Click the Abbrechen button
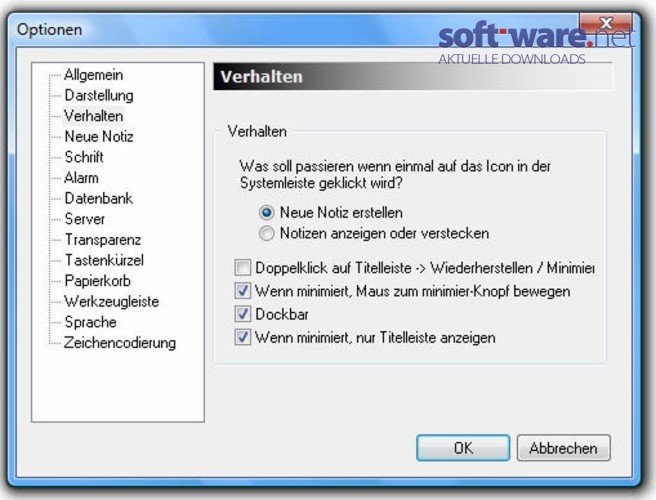The height and width of the screenshot is (500, 656). point(564,448)
